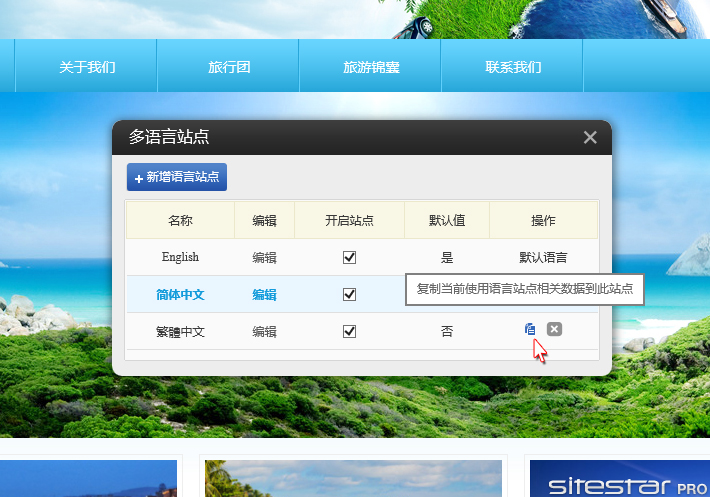Viewport: 710px width, 497px height.
Task: Close the 多语言站点 dialog
Action: (x=590, y=137)
